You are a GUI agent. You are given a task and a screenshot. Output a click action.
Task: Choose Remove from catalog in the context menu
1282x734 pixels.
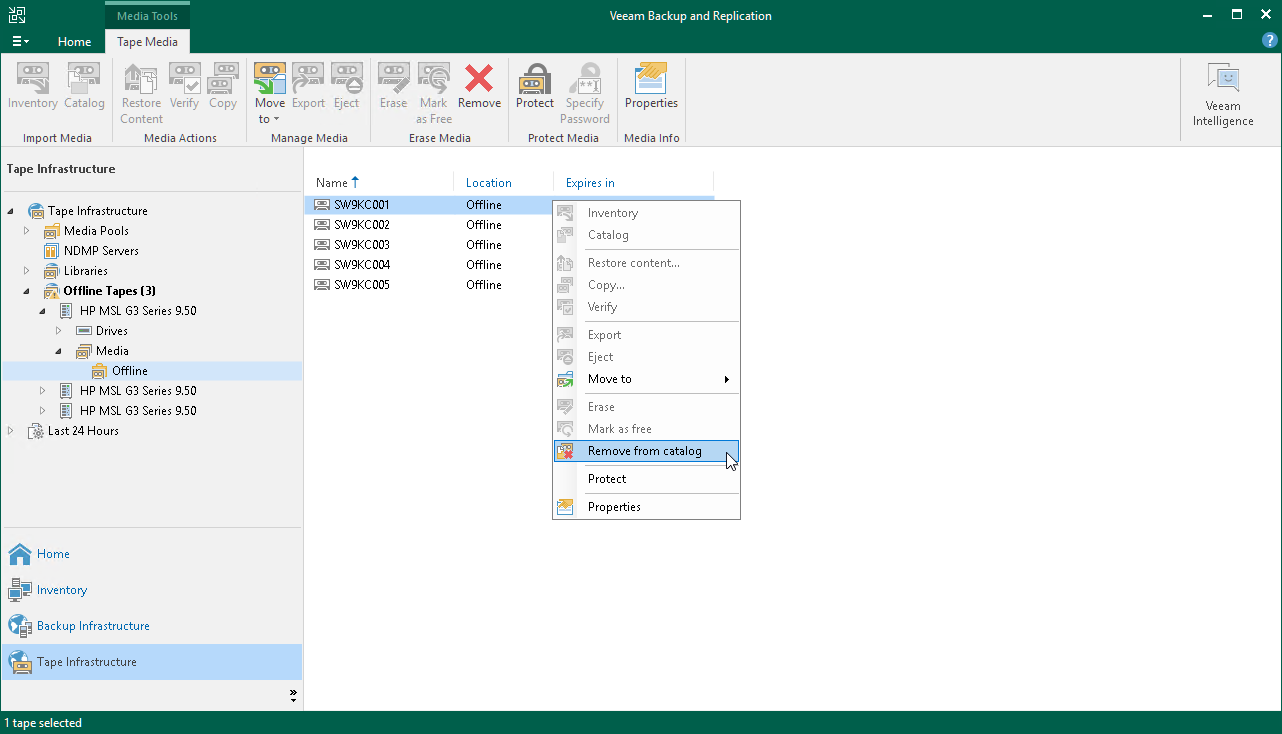[645, 451]
